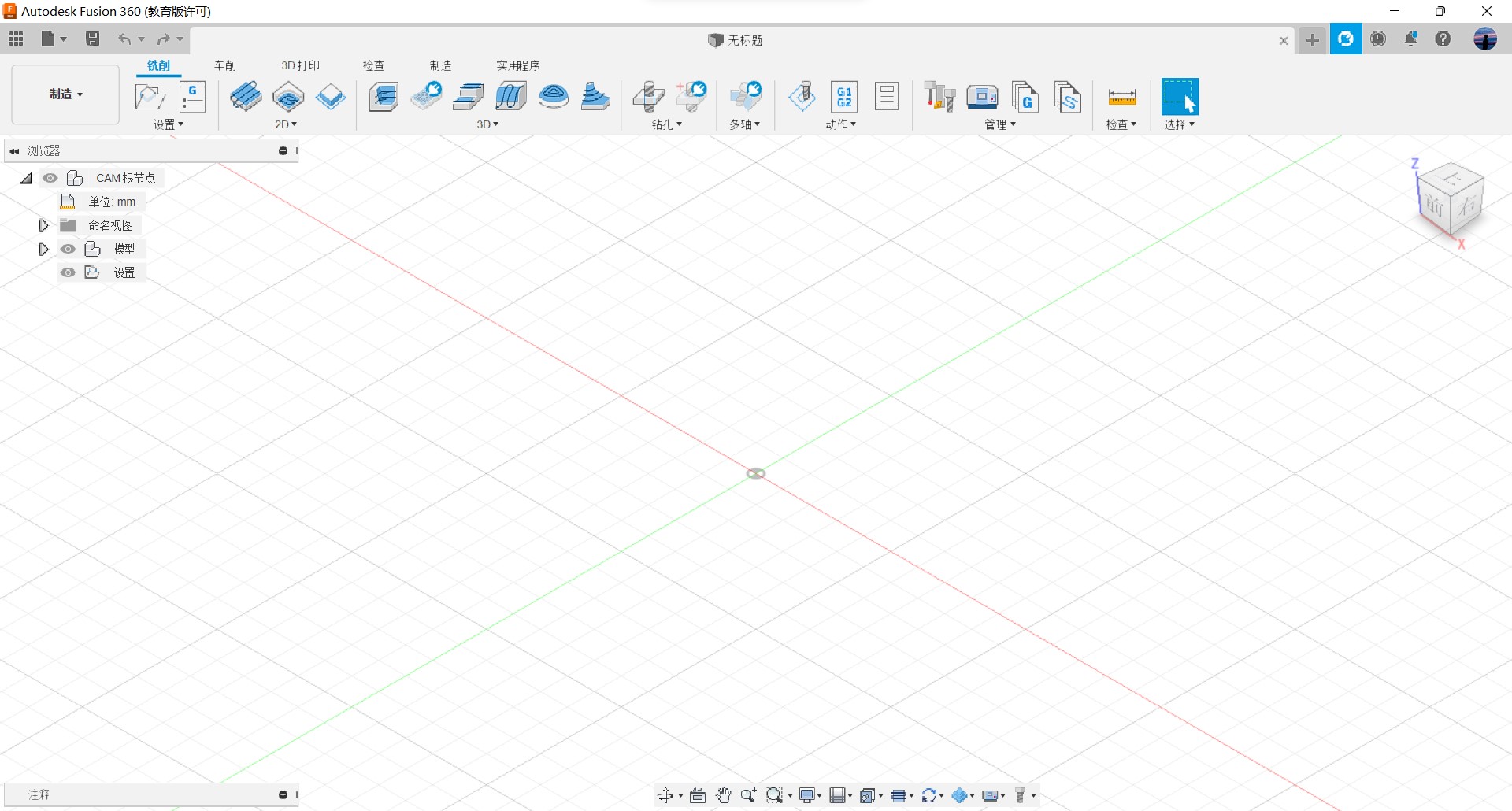
Task: Open the 3D panel dropdown
Action: pos(487,124)
